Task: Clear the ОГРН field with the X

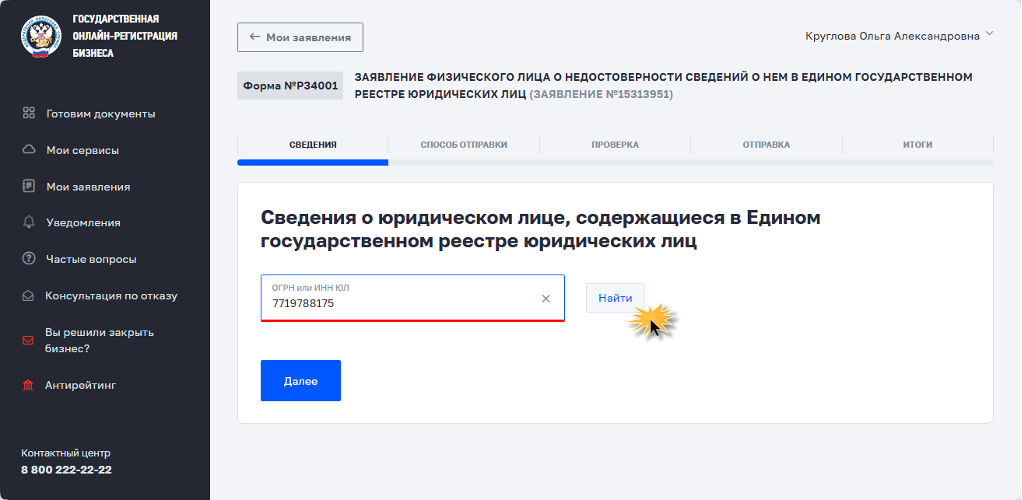Action: [x=546, y=299]
